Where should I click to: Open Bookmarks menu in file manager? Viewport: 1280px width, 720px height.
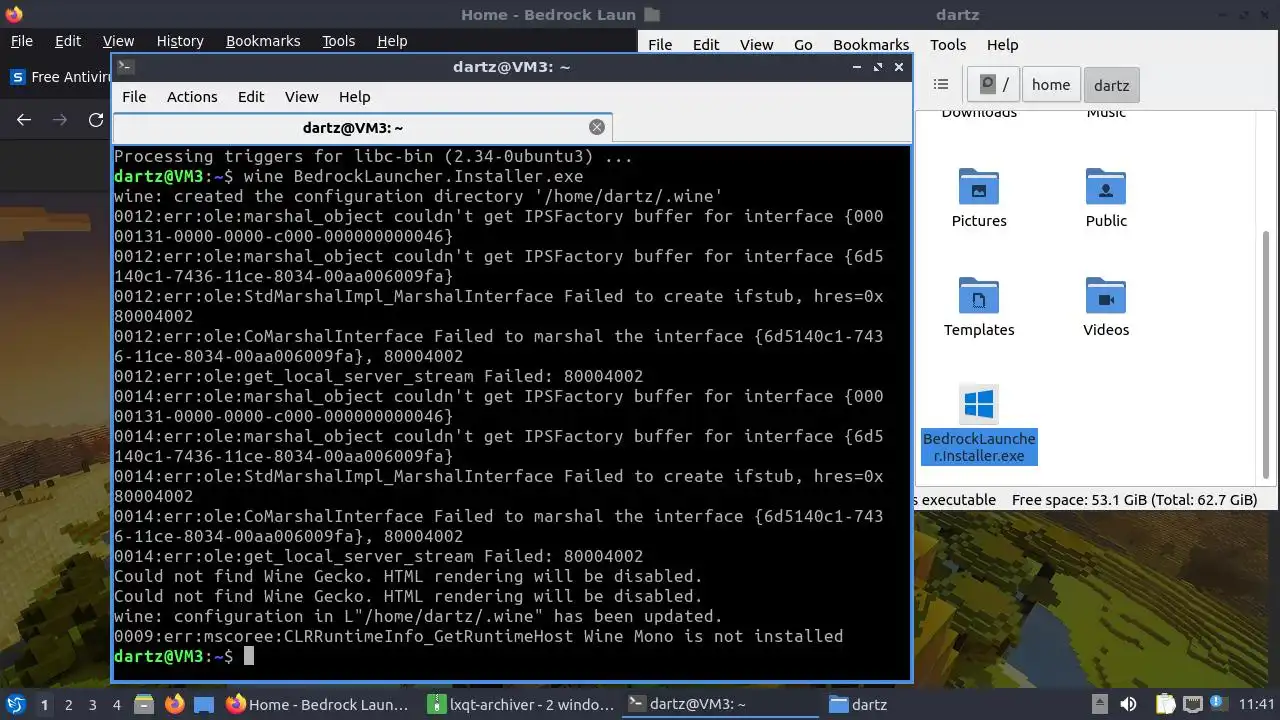[x=871, y=45]
